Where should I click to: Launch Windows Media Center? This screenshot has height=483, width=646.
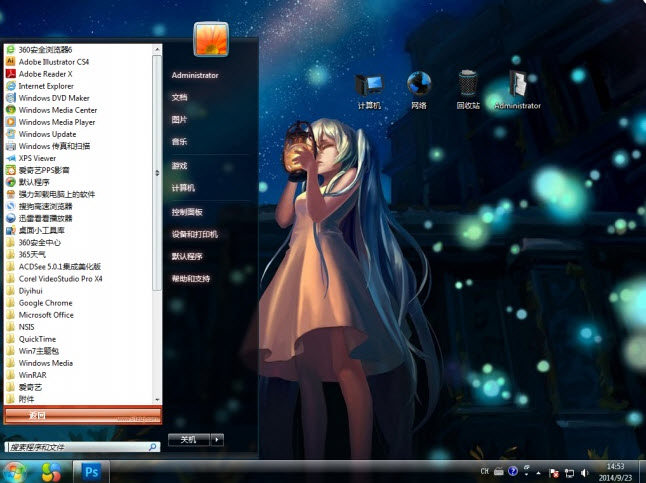pyautogui.click(x=52, y=110)
